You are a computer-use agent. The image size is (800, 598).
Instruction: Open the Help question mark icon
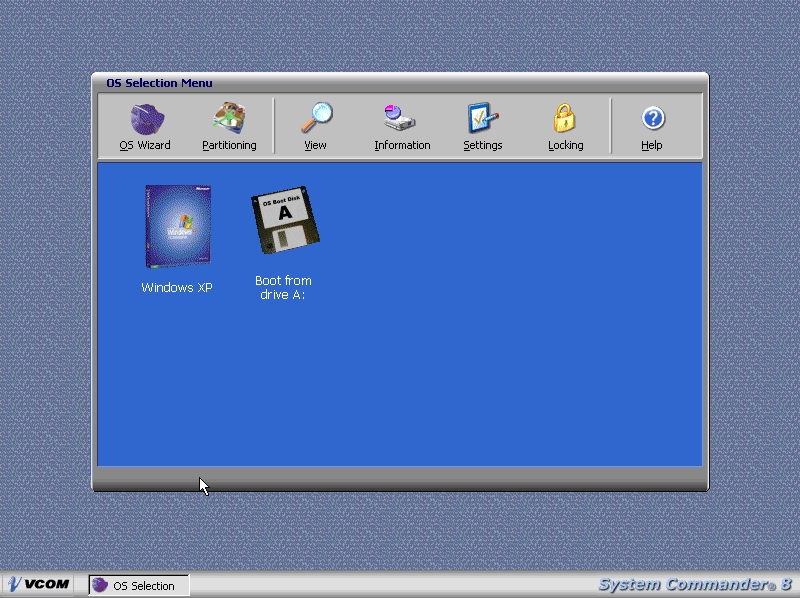[653, 118]
